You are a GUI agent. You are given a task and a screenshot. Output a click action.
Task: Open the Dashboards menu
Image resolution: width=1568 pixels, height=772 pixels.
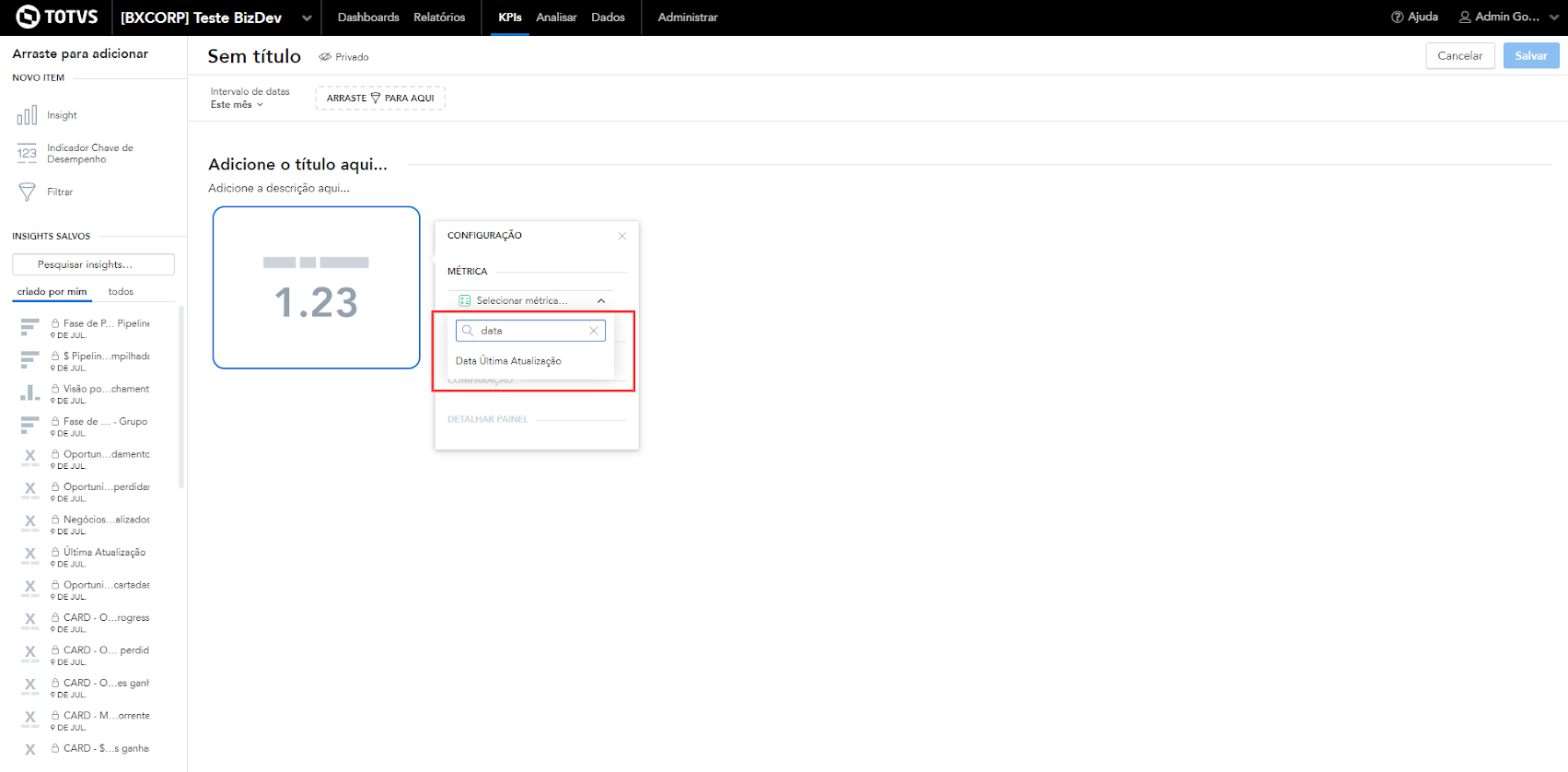(368, 18)
